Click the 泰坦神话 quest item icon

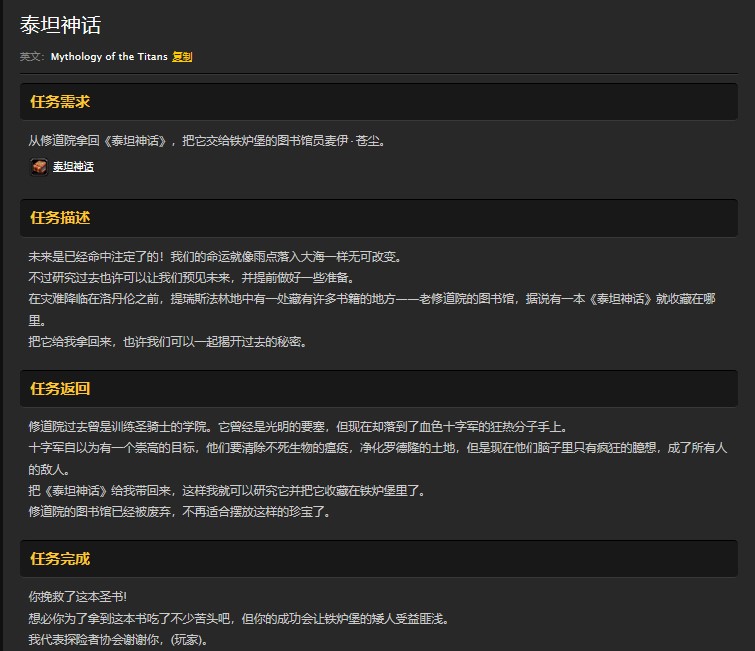(x=38, y=167)
